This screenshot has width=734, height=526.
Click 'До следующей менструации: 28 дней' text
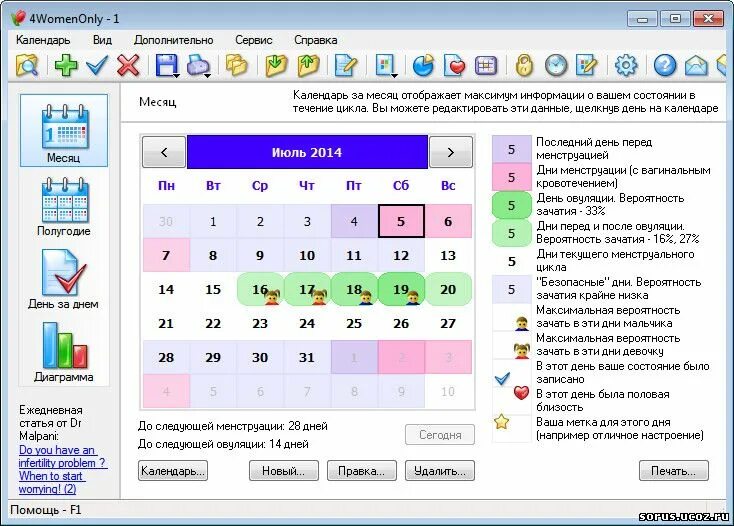click(x=233, y=426)
